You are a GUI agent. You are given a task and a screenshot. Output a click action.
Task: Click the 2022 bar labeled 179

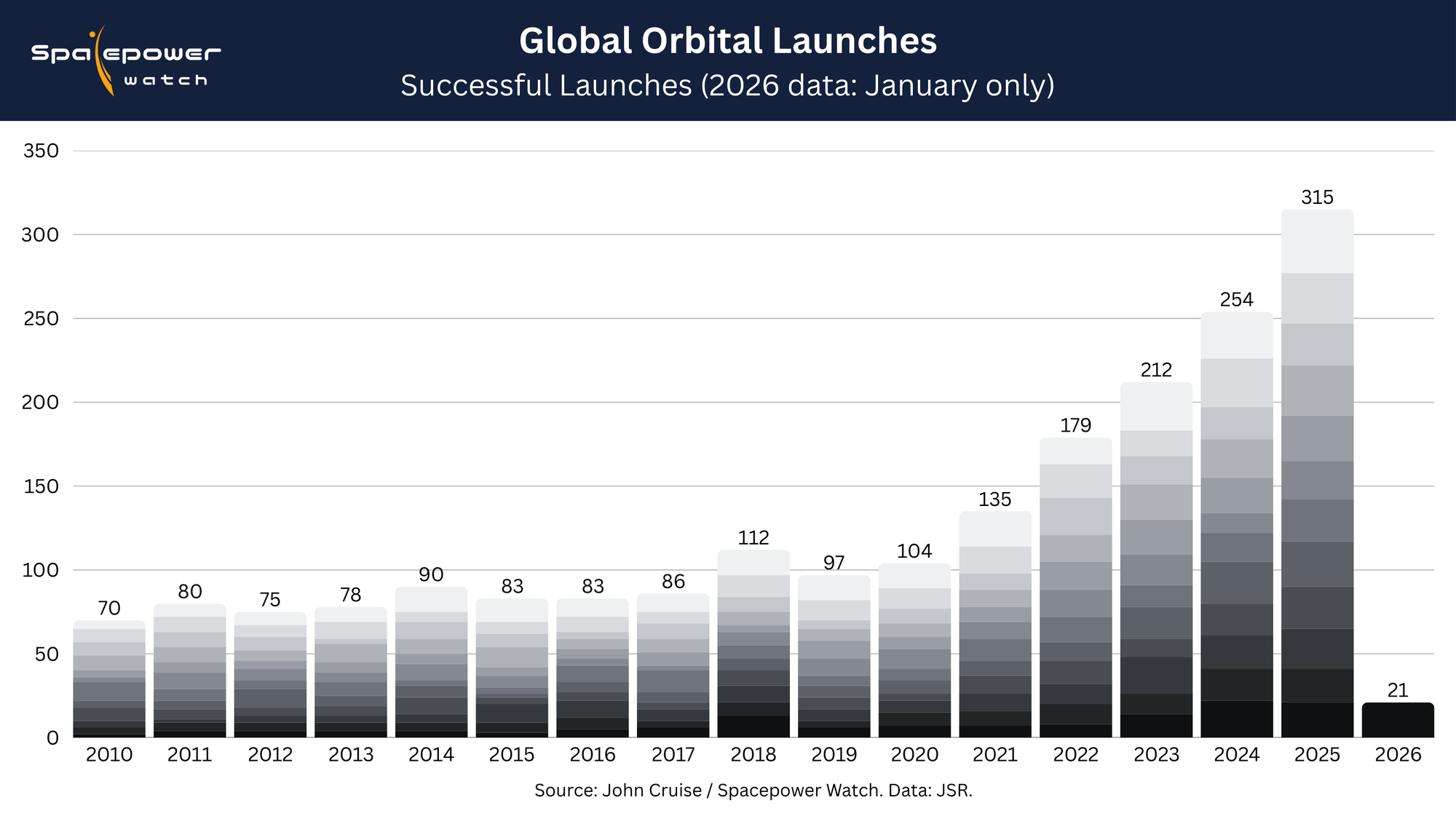[1075, 588]
